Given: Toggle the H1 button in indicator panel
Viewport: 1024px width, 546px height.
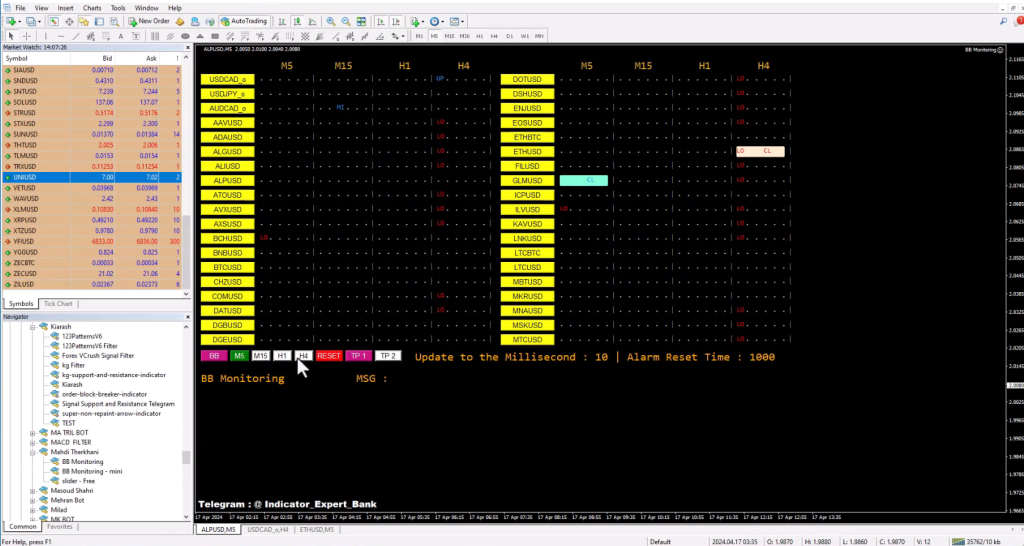Looking at the screenshot, I should pos(282,356).
